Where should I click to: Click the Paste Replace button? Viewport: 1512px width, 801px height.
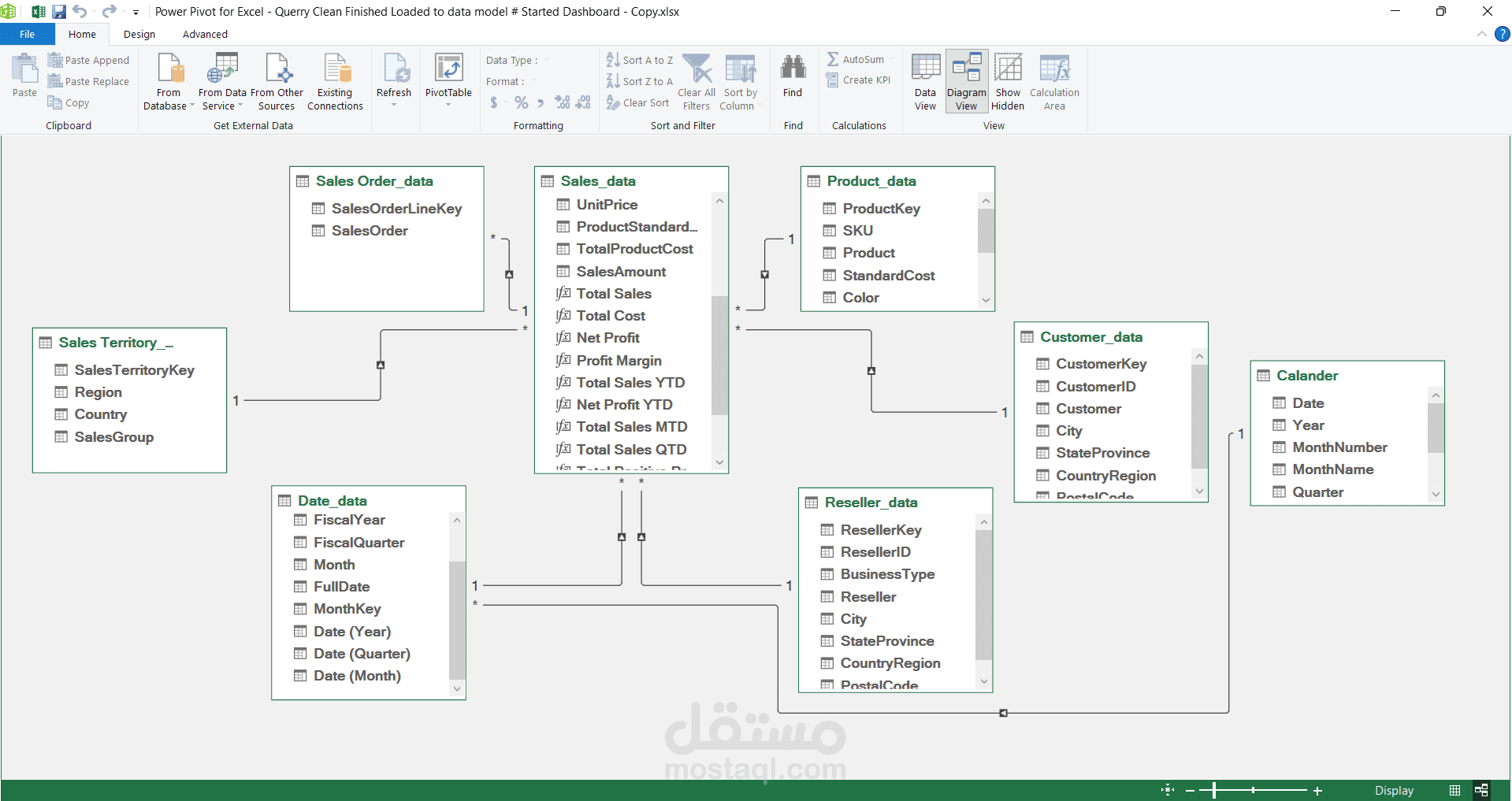pyautogui.click(x=88, y=81)
